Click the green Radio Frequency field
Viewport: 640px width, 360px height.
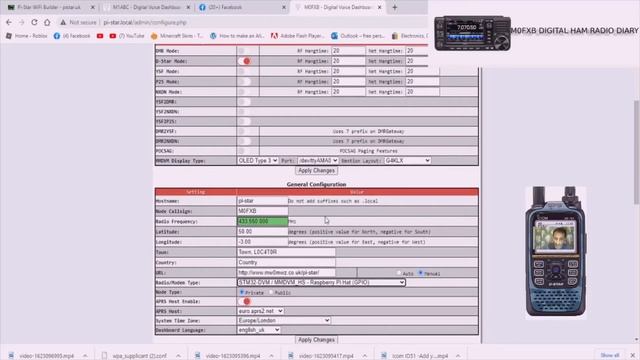tap(262, 221)
